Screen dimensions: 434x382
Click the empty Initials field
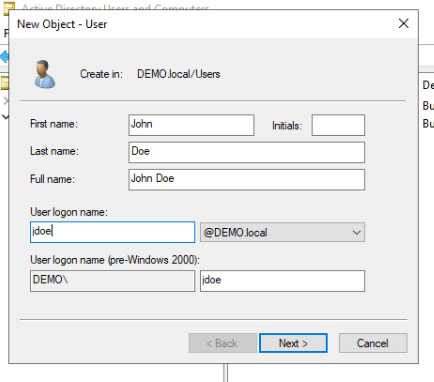(338, 125)
